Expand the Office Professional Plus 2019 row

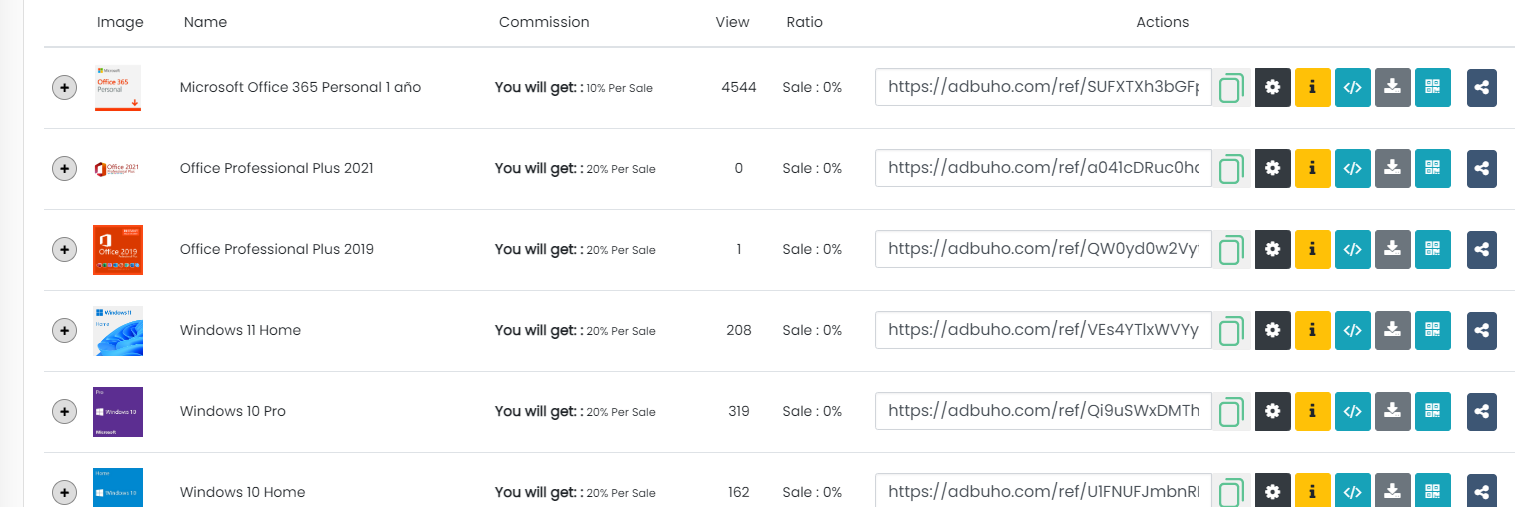(x=64, y=249)
